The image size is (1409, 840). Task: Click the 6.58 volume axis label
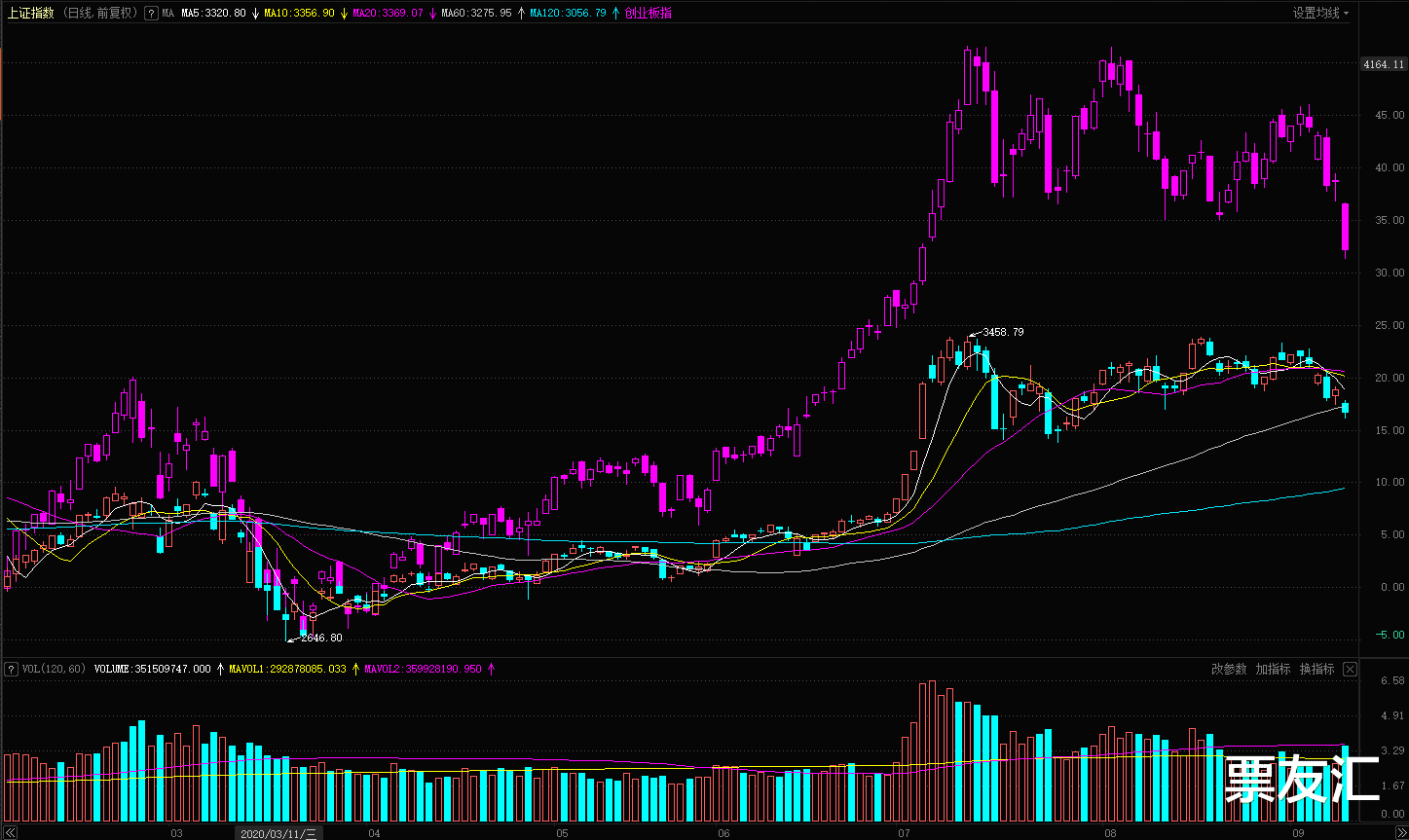click(x=1392, y=680)
